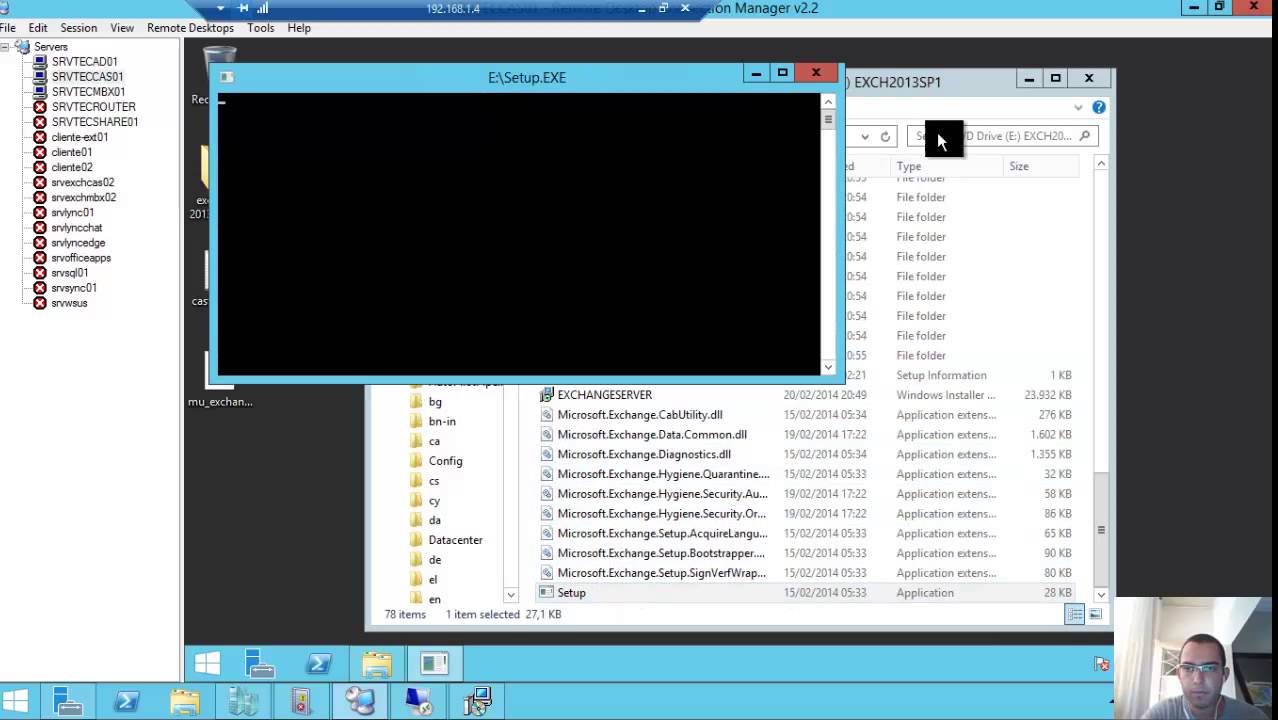Collapse the Servers tree node

click(x=6, y=47)
